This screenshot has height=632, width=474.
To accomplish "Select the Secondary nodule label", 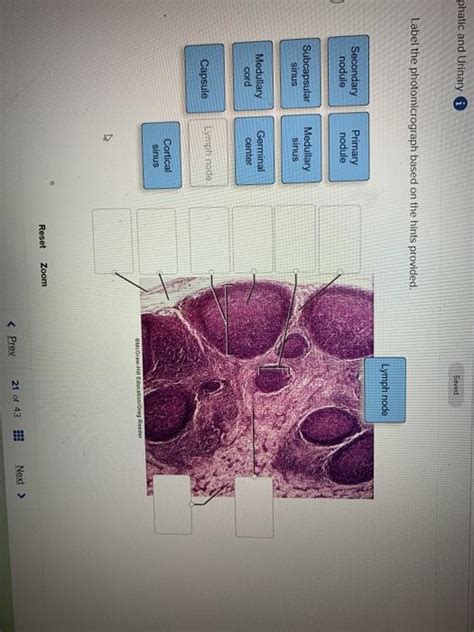I will [x=348, y=71].
